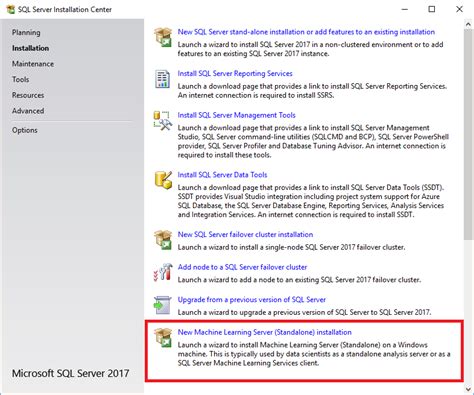Open the Tools section
Image resolution: width=474 pixels, height=395 pixels.
(21, 79)
